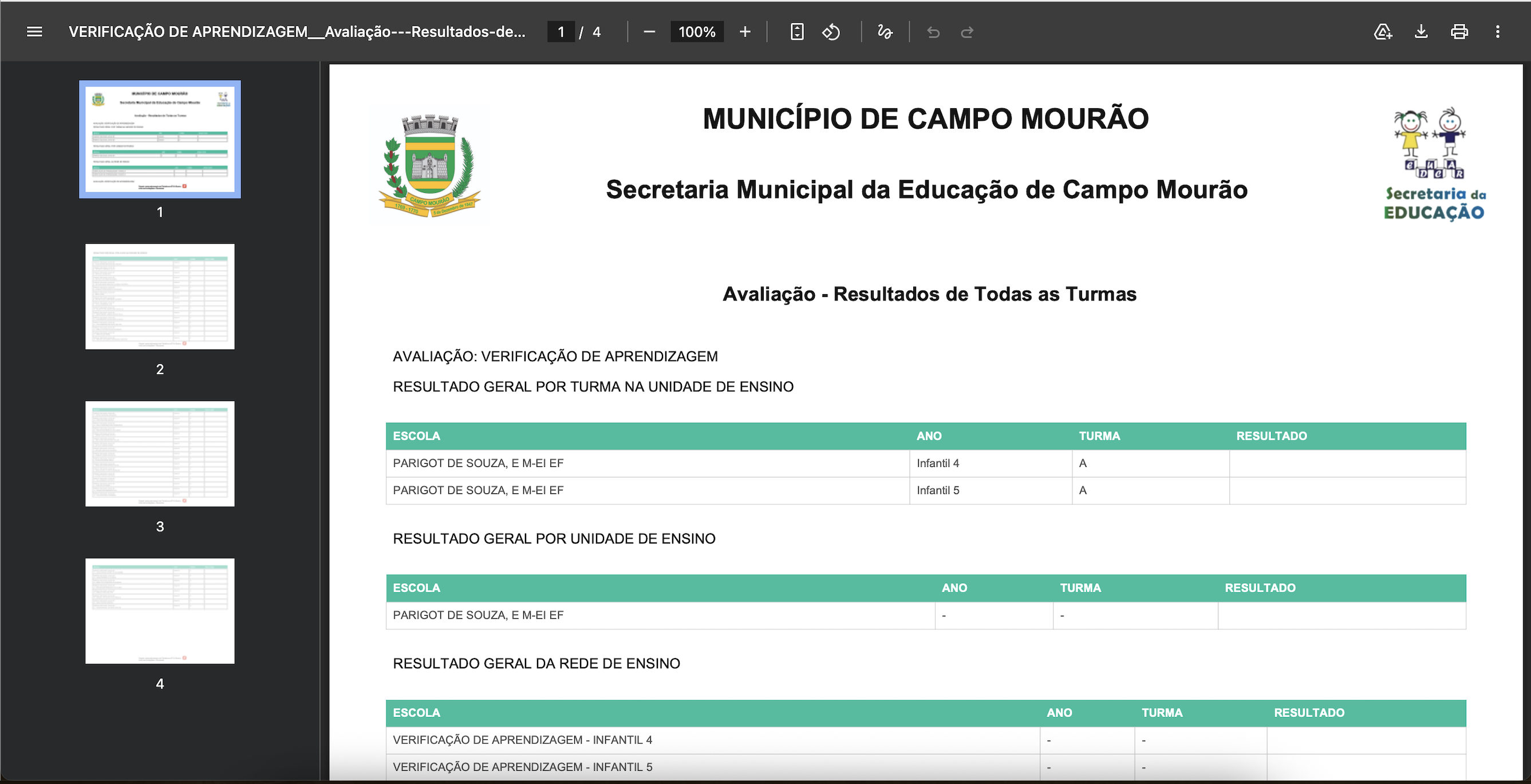The width and height of the screenshot is (1531, 784).
Task: Click RESULTADO header in first table
Action: pyautogui.click(x=1271, y=436)
